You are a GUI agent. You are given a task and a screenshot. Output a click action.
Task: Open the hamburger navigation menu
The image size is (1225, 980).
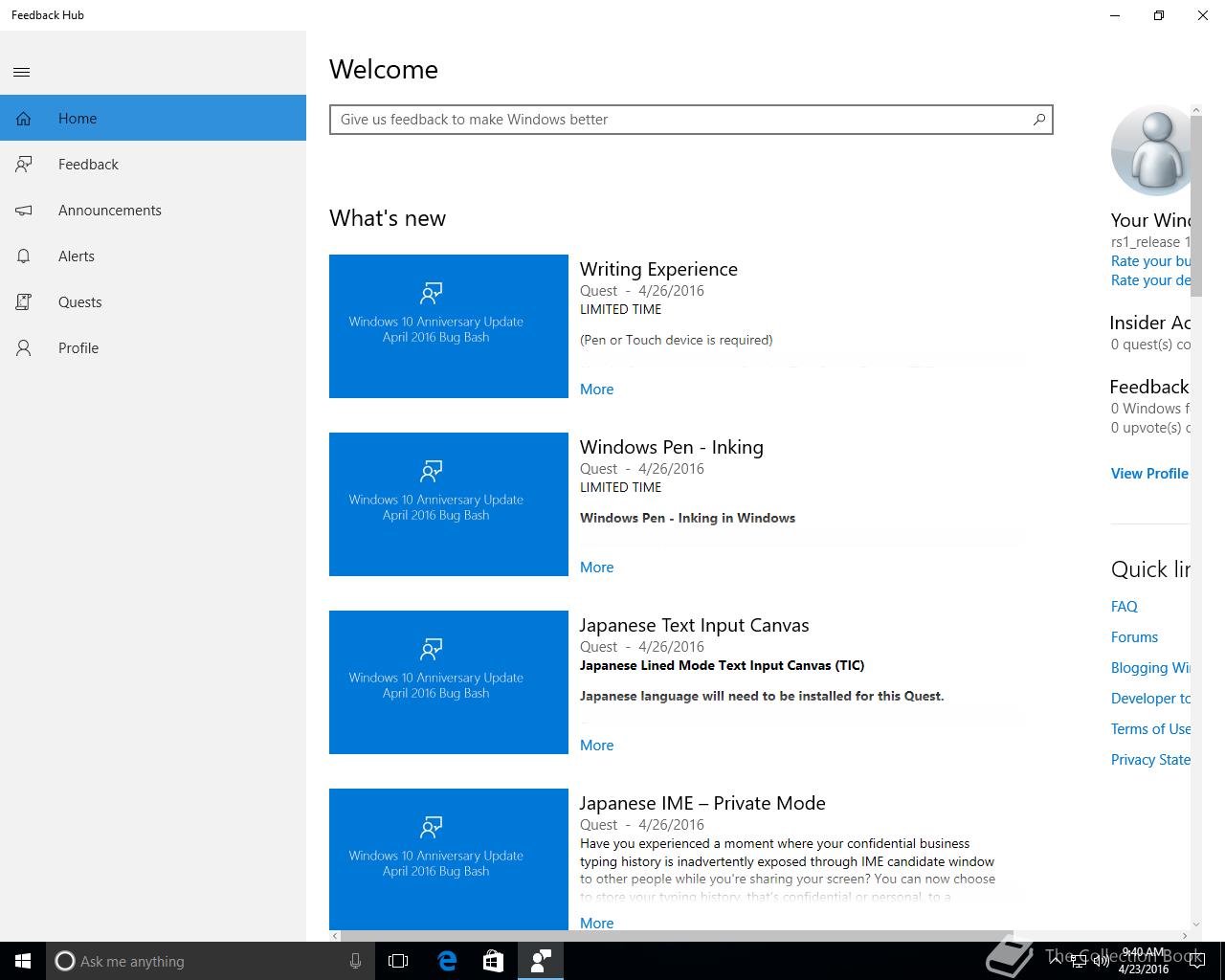click(22, 72)
